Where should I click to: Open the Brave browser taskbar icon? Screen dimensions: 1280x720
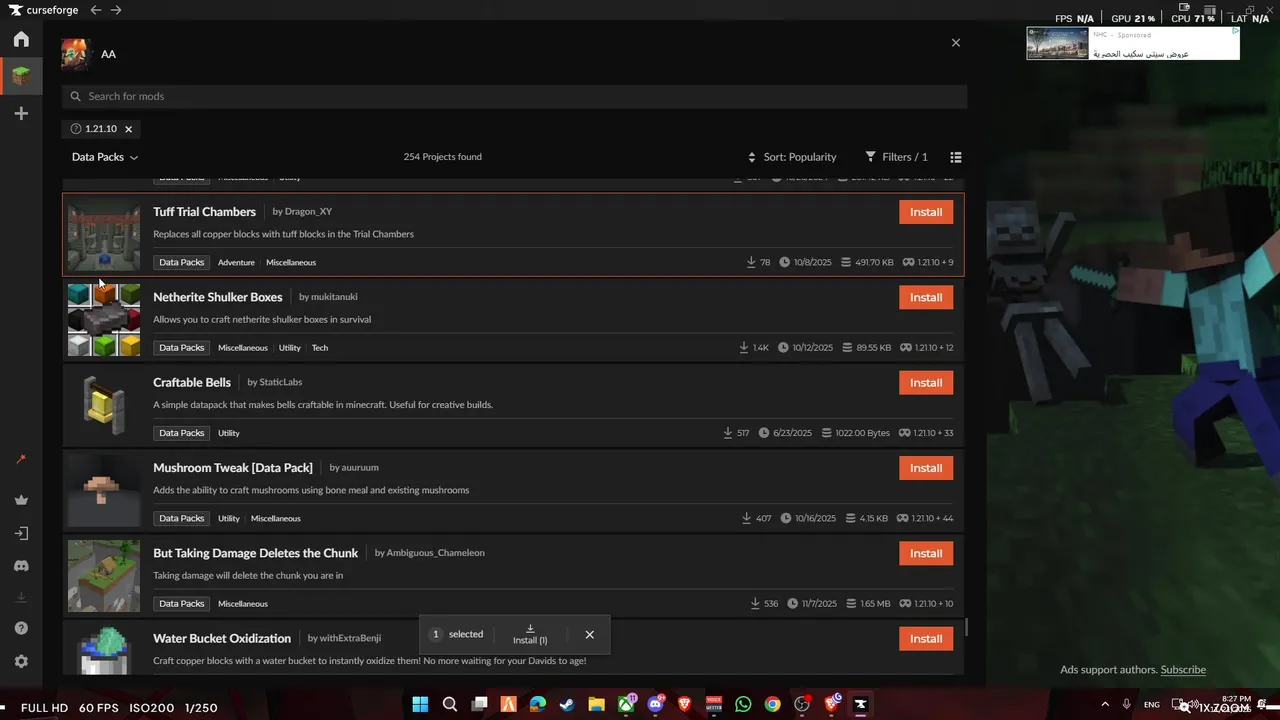685,704
